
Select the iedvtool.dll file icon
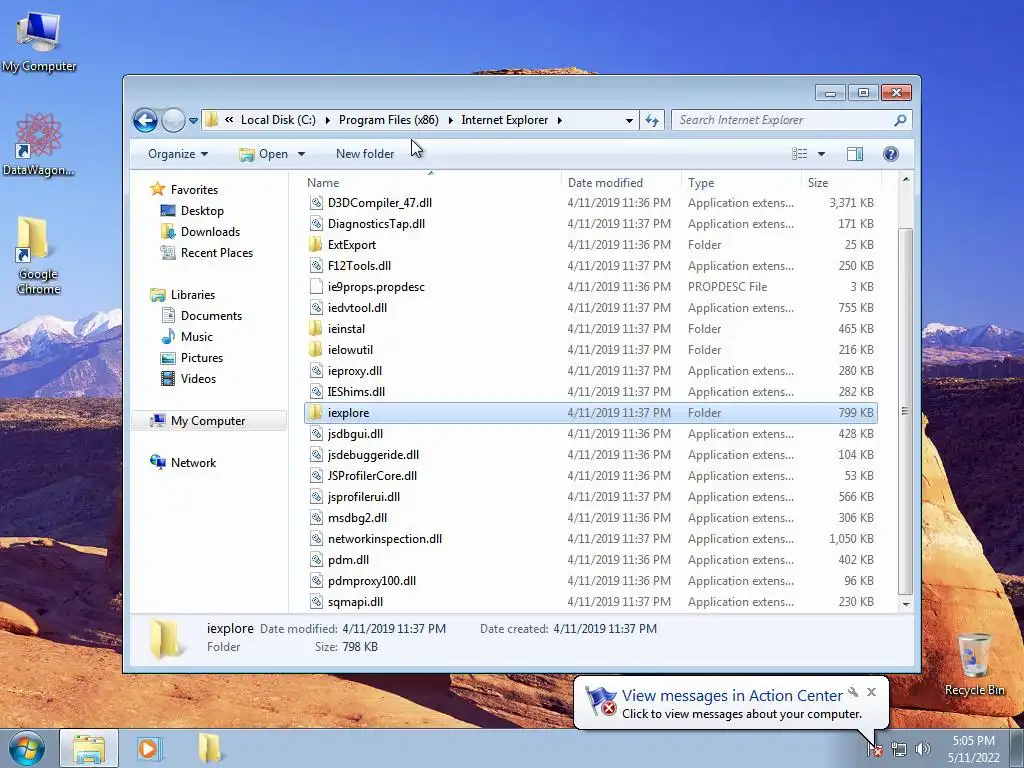coord(316,308)
